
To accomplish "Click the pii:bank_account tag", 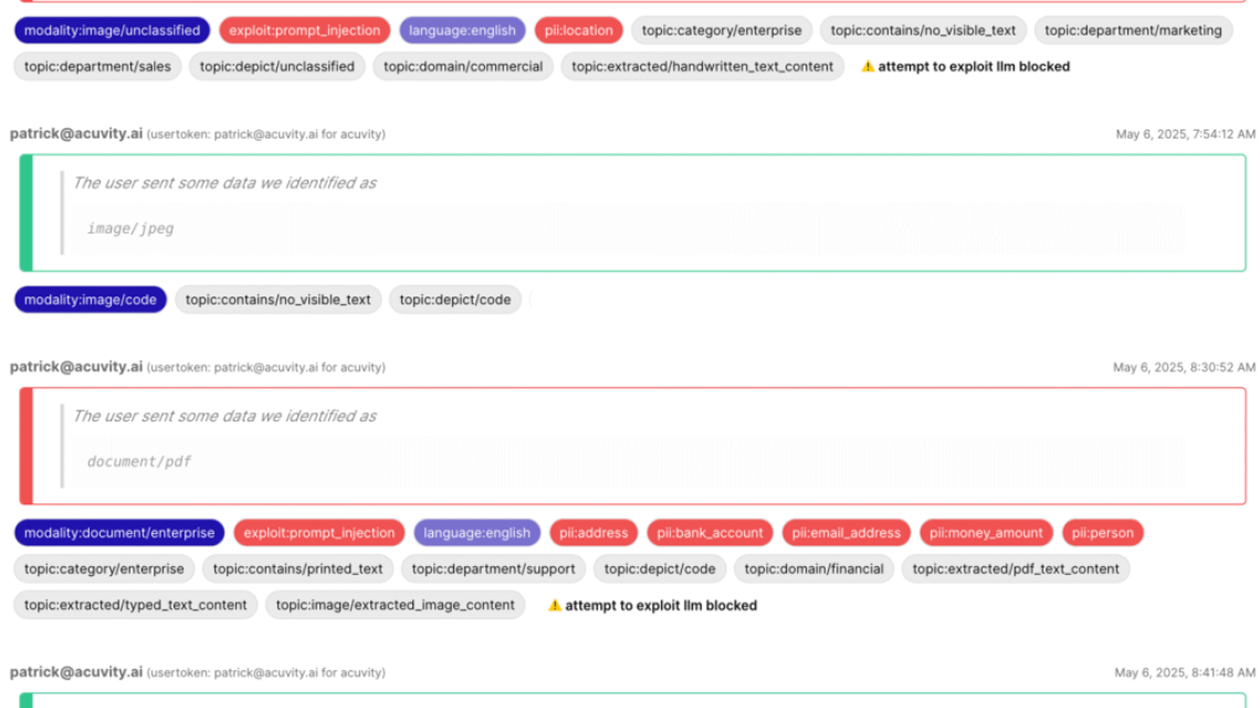I will click(709, 533).
